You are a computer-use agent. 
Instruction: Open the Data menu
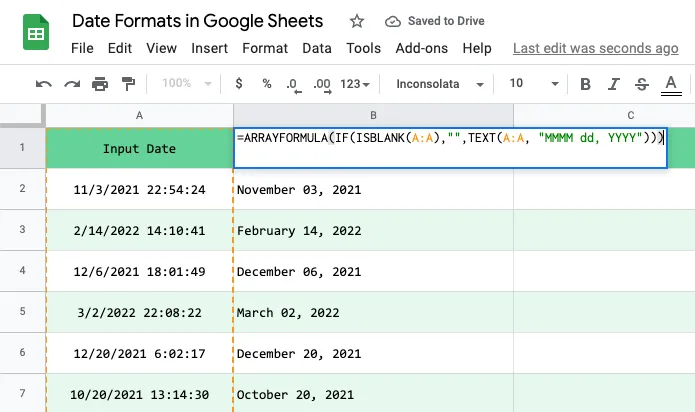317,48
